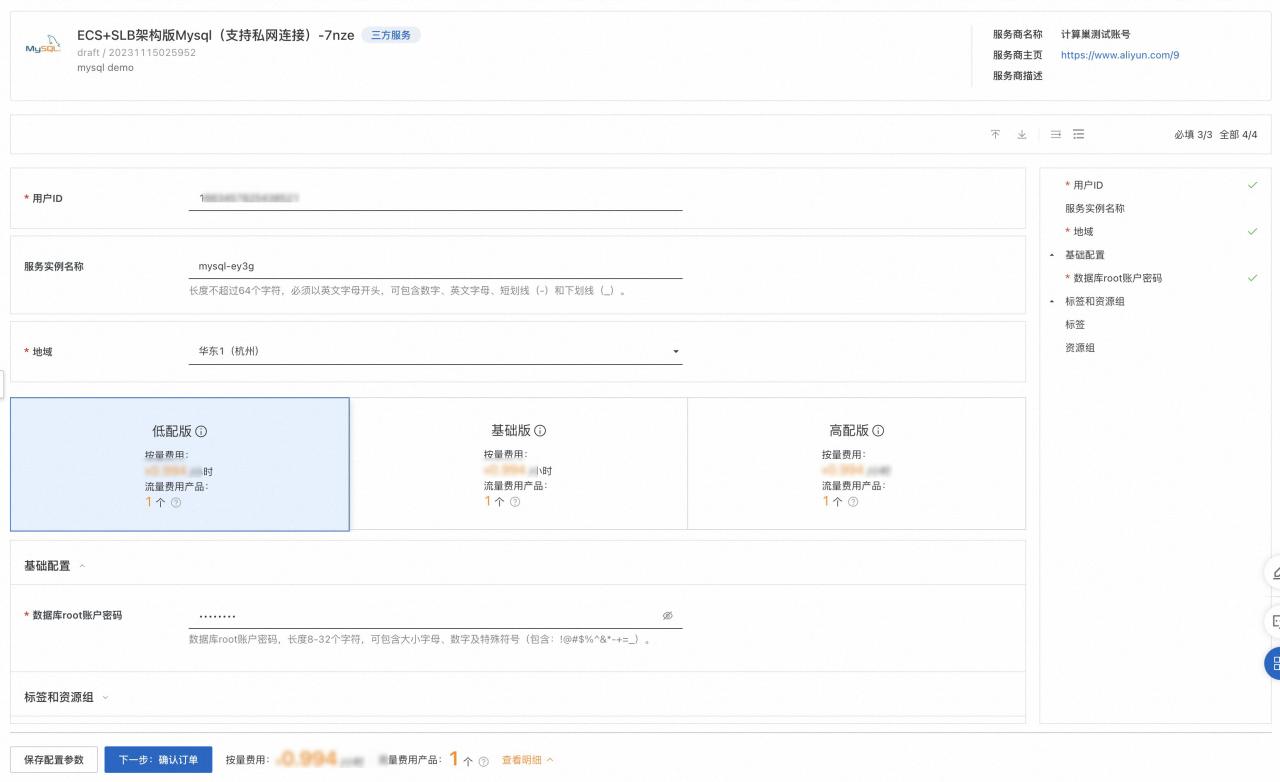Click help icon beside bottom bar product count

coord(484,761)
